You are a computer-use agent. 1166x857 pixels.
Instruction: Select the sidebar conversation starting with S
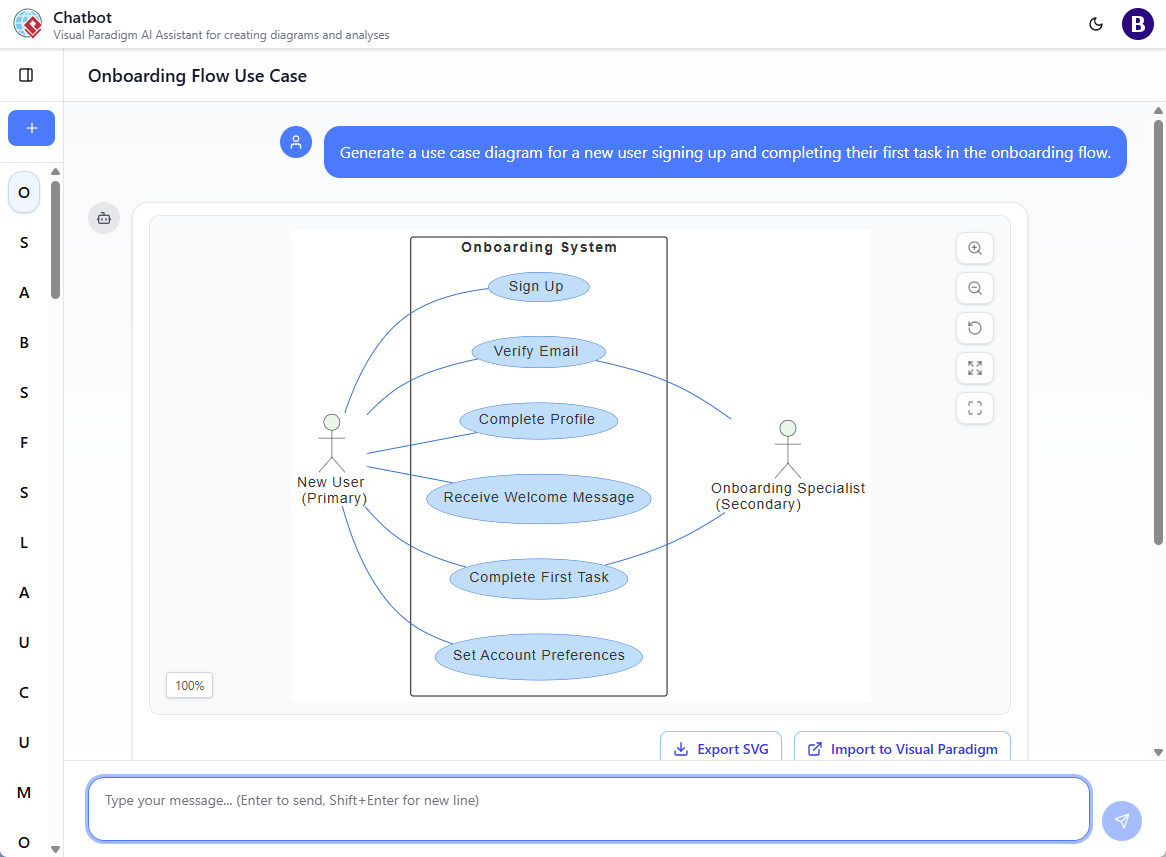pos(23,242)
